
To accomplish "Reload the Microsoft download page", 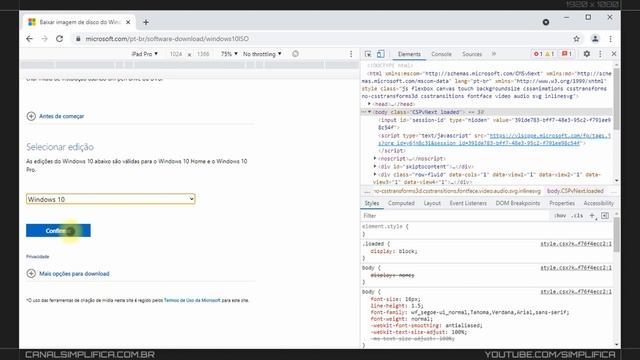I will (x=60, y=39).
